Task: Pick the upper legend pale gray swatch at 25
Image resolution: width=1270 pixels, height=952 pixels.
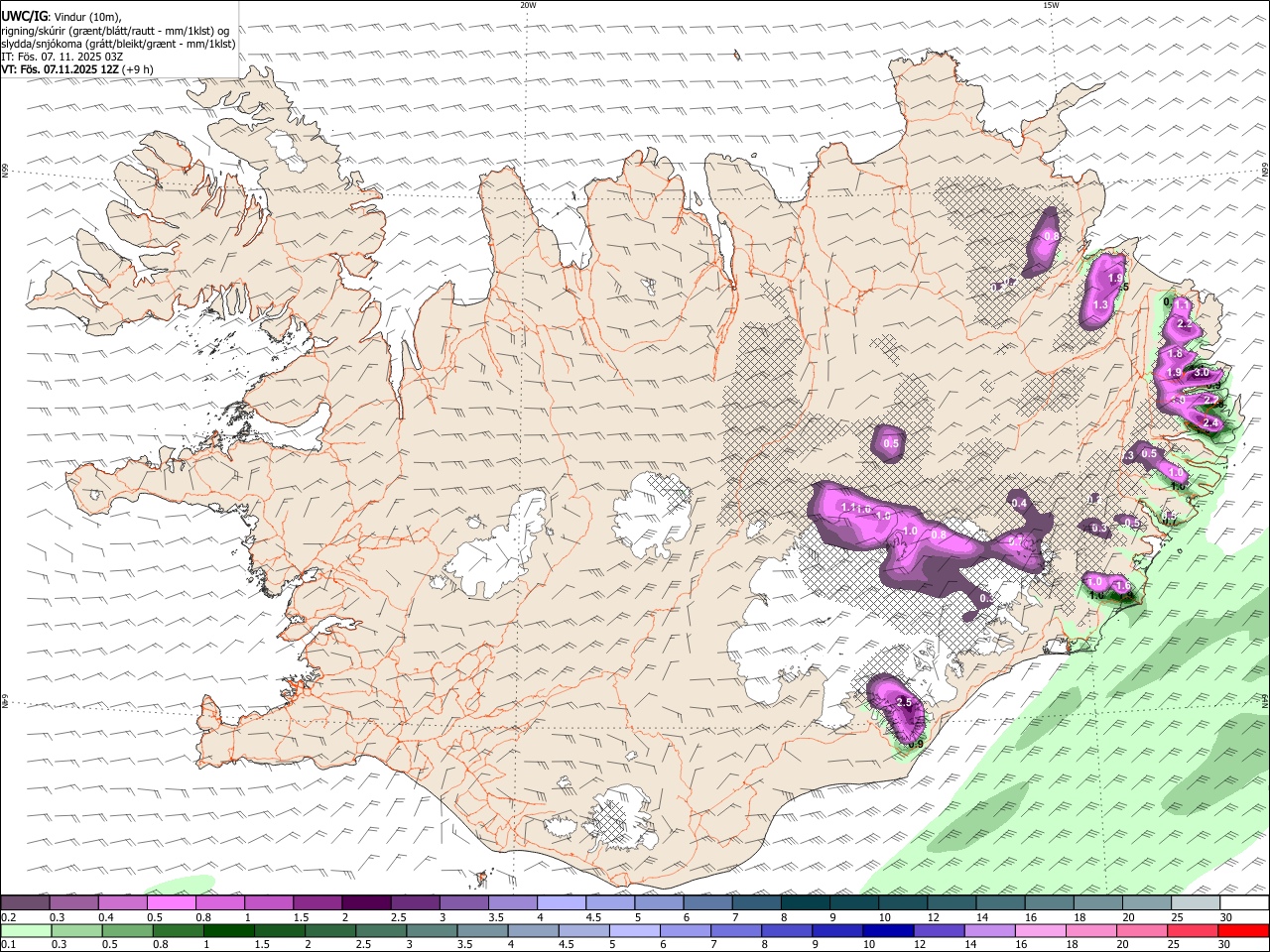Action: (x=1197, y=902)
